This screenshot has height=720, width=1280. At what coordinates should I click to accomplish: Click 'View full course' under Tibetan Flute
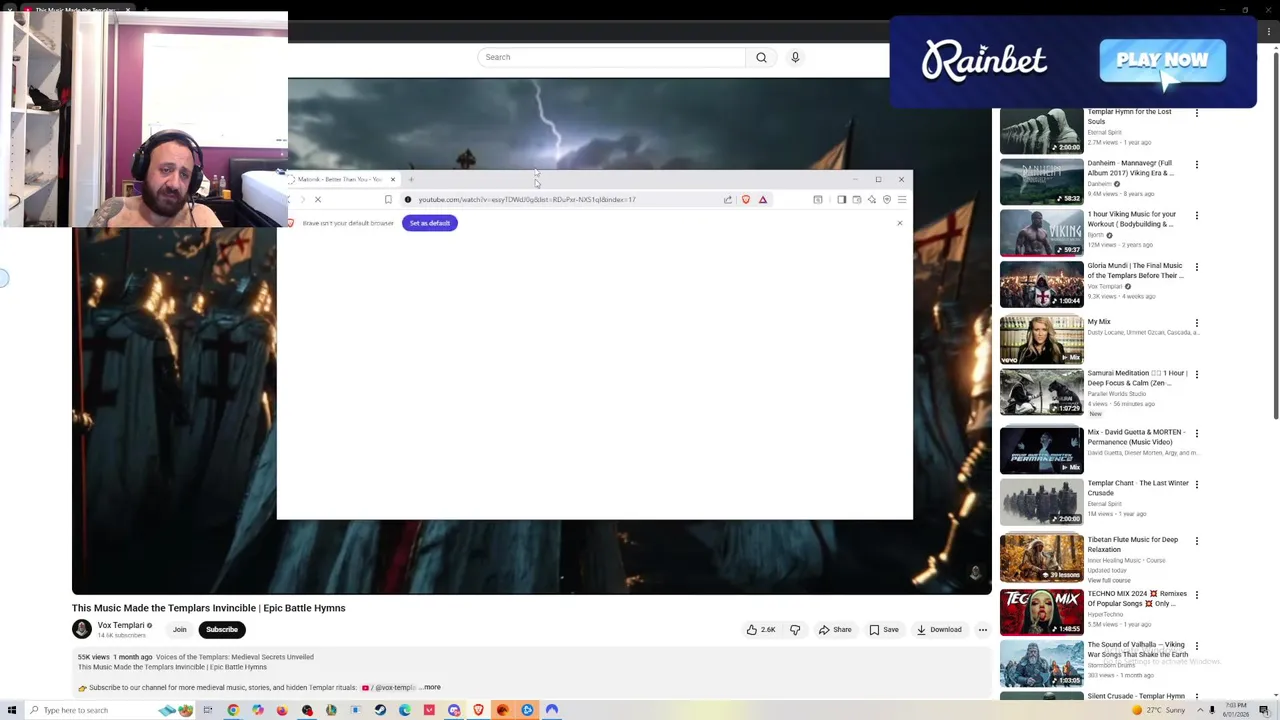pyautogui.click(x=1109, y=580)
